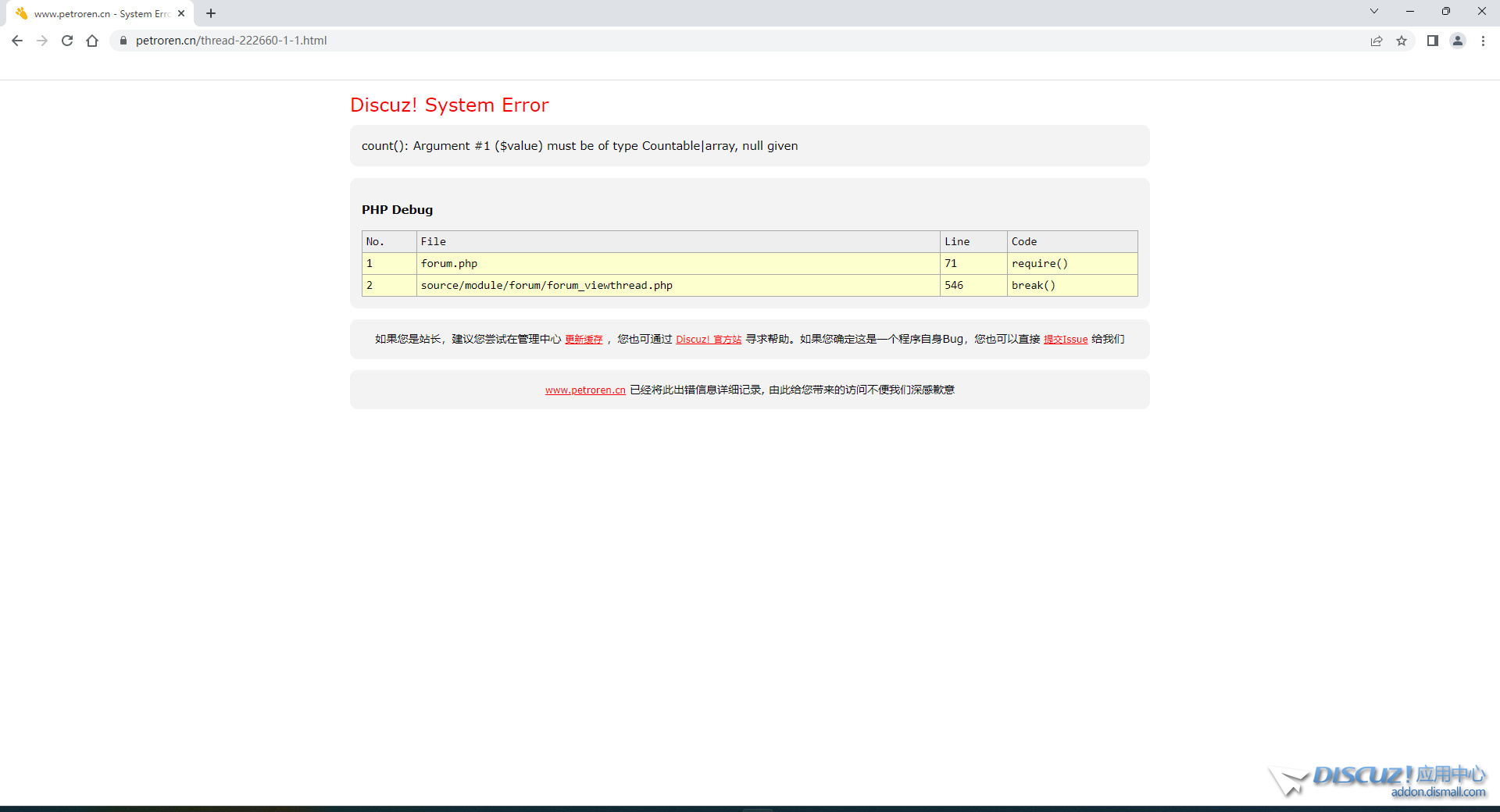This screenshot has height=812, width=1500.
Task: Reload the current page
Action: [x=67, y=41]
